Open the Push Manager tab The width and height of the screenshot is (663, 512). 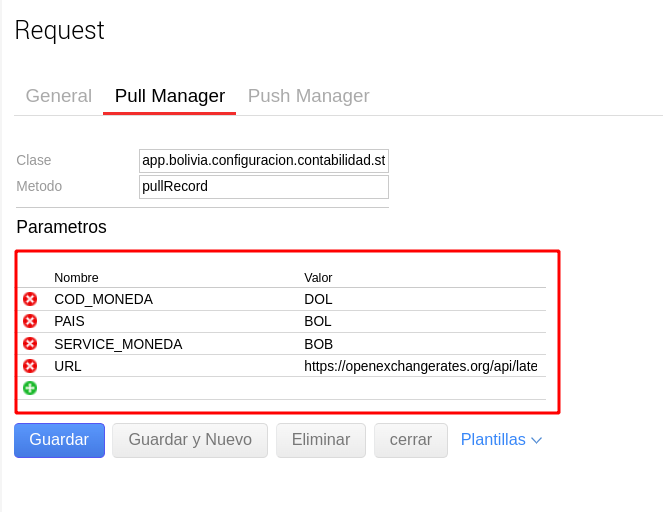308,96
